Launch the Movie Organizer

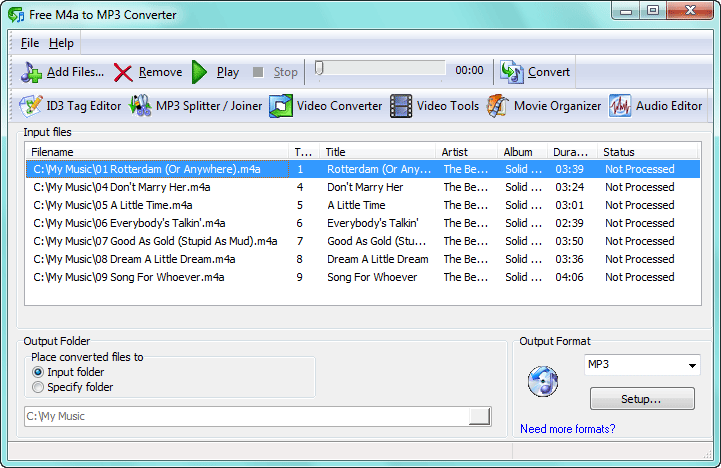tap(544, 106)
